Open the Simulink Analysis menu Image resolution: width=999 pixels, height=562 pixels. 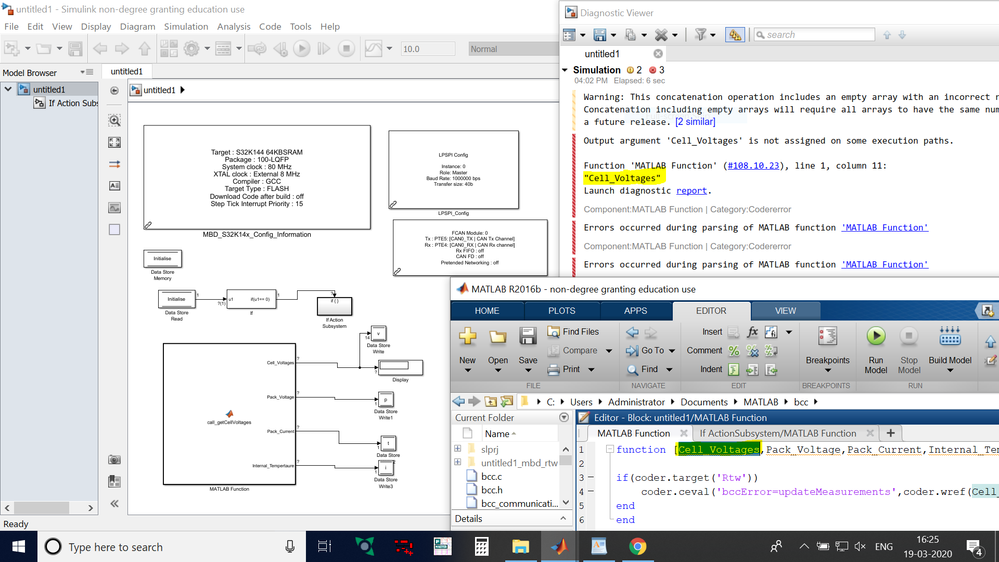tap(233, 27)
